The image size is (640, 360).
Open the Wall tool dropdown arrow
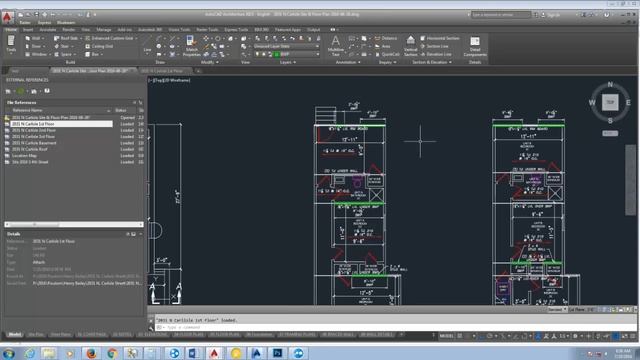43,38
